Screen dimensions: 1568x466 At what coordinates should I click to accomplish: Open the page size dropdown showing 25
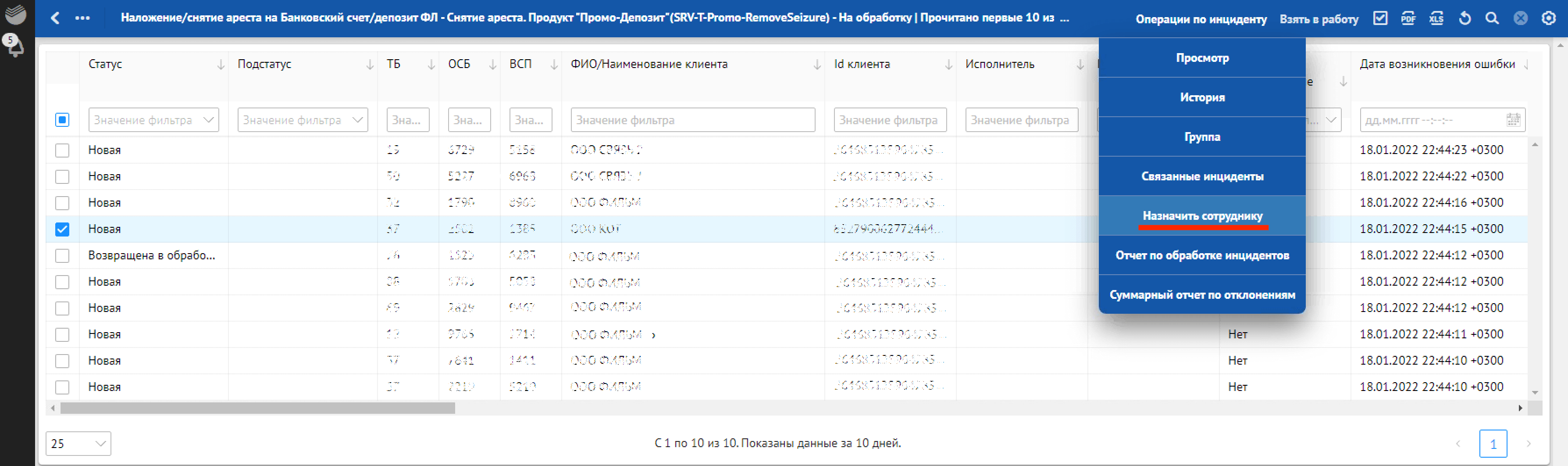coord(78,444)
